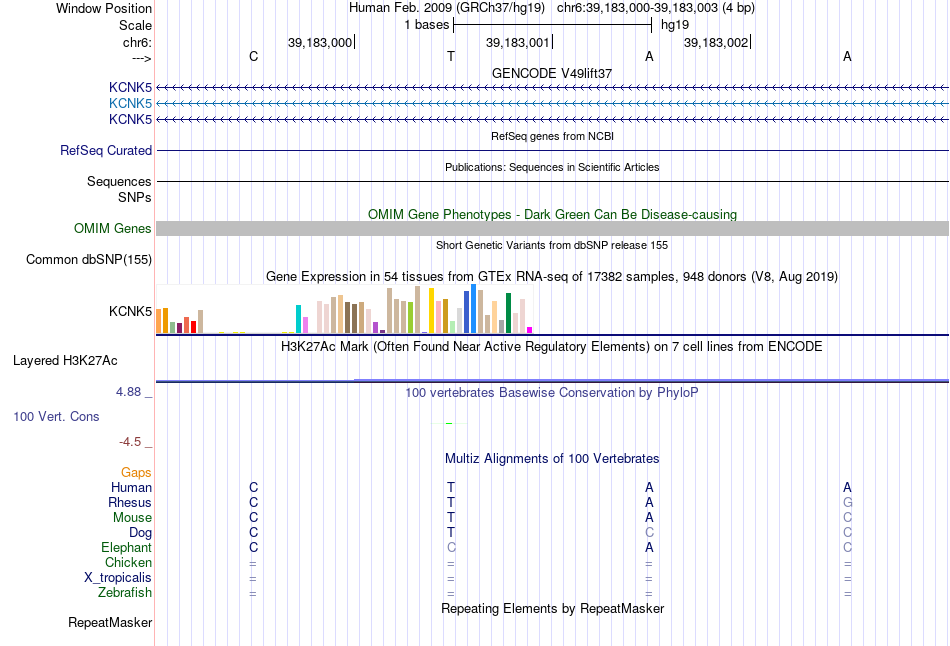Click the PhyloP Basewise Conservation title
The image size is (950, 646).
click(x=552, y=393)
